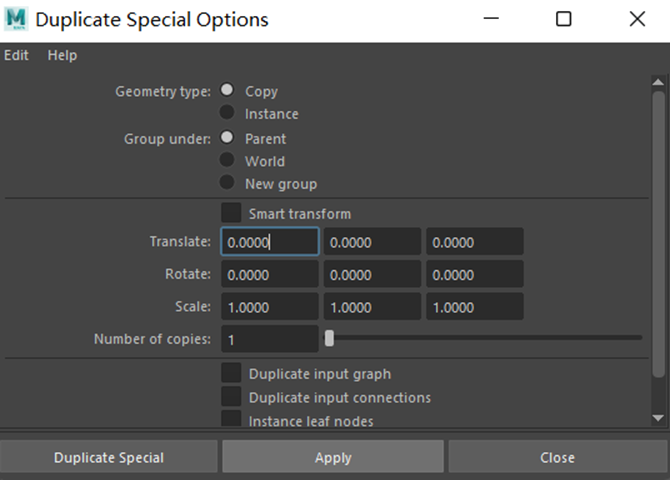Viewport: 670px width, 480px height.
Task: Click the Apply button
Action: click(x=333, y=457)
